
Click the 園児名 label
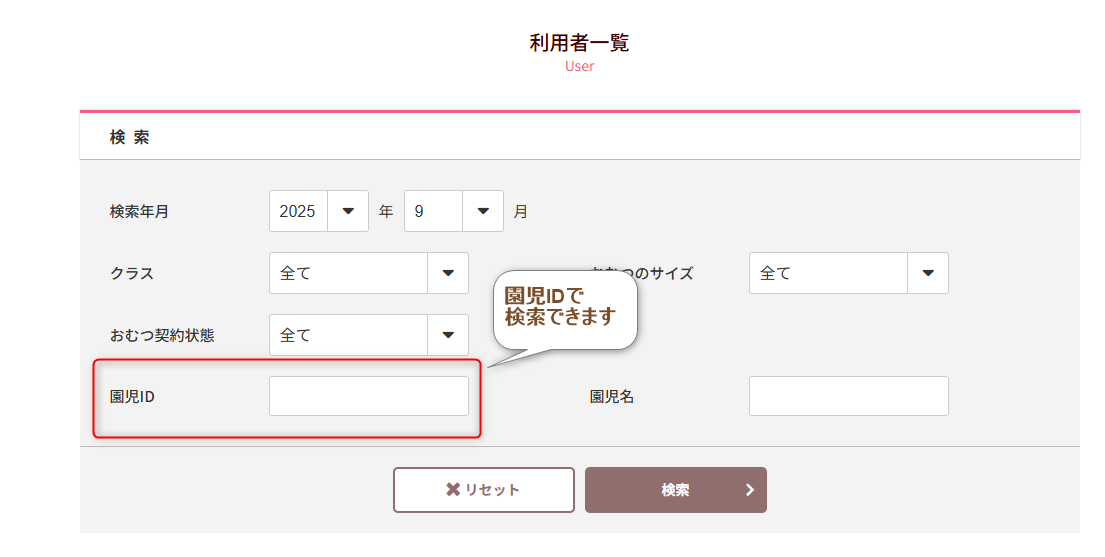612,397
